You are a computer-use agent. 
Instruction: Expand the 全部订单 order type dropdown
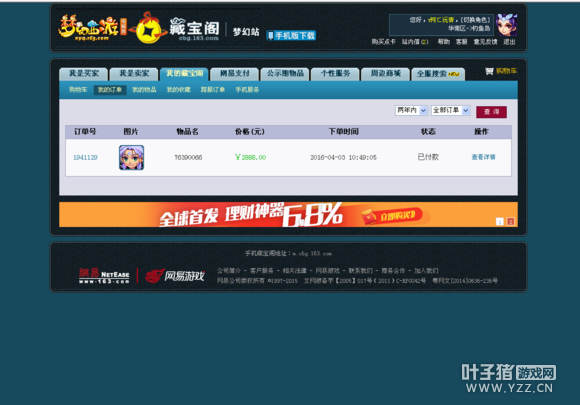coord(451,110)
